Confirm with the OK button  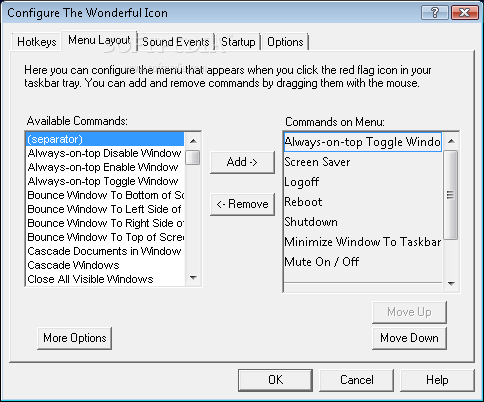(275, 380)
